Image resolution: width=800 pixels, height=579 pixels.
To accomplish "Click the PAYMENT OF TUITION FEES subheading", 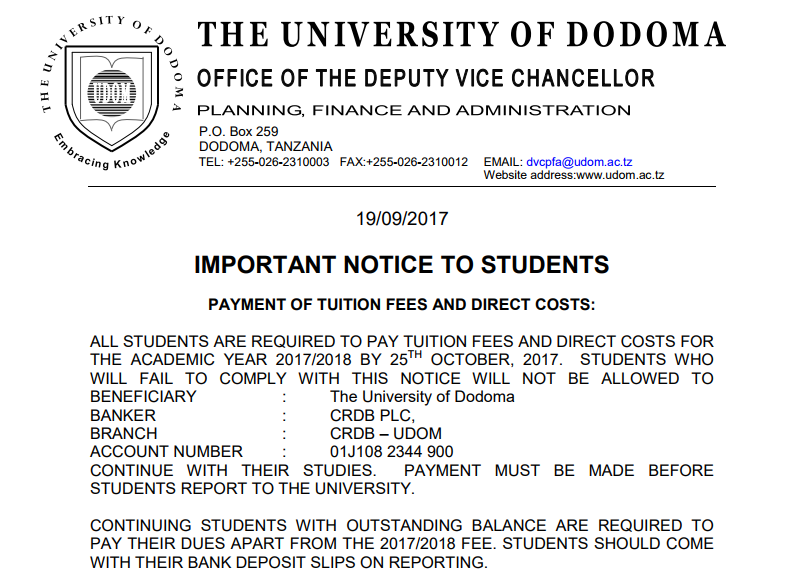I will tap(402, 305).
